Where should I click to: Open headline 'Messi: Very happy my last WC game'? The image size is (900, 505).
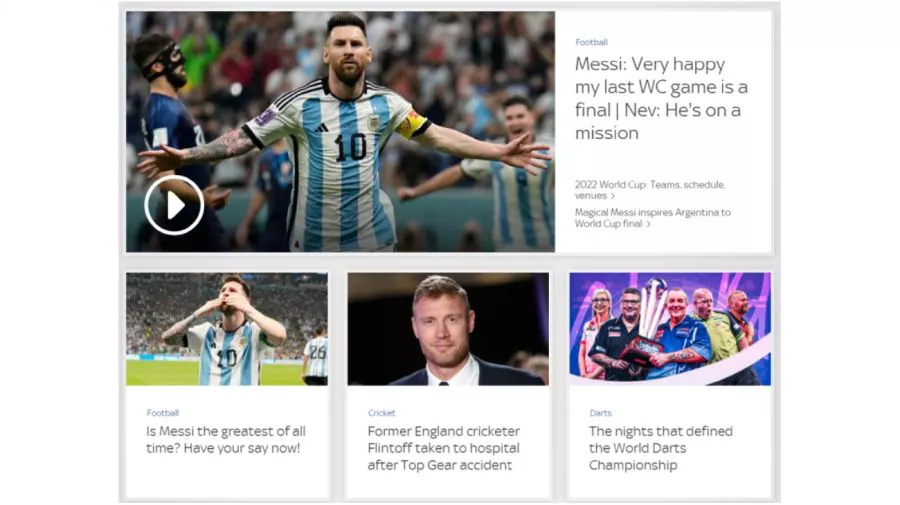tap(661, 98)
